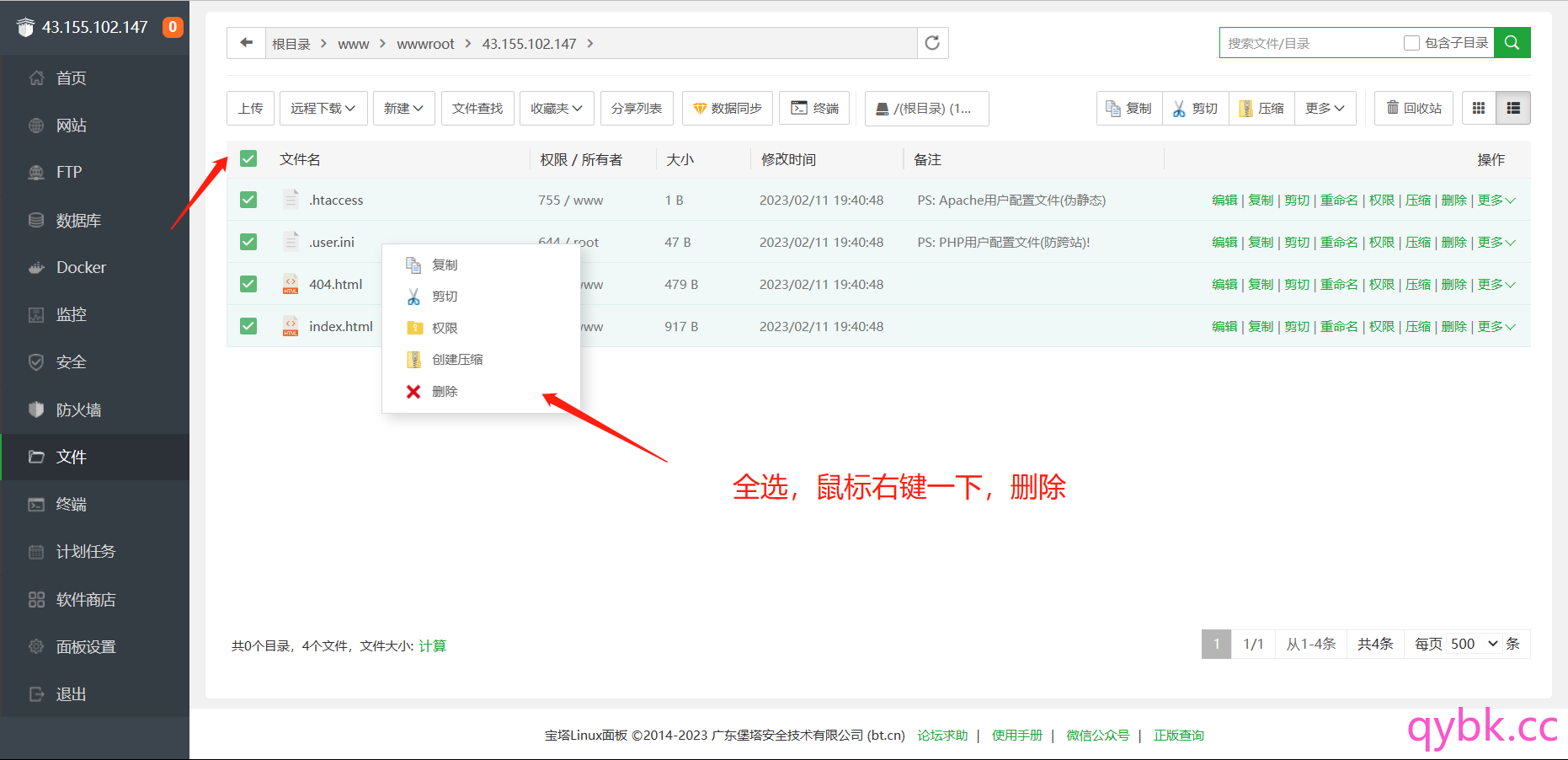
Task: Expand the 收藏夹 dropdown
Action: pos(557,108)
